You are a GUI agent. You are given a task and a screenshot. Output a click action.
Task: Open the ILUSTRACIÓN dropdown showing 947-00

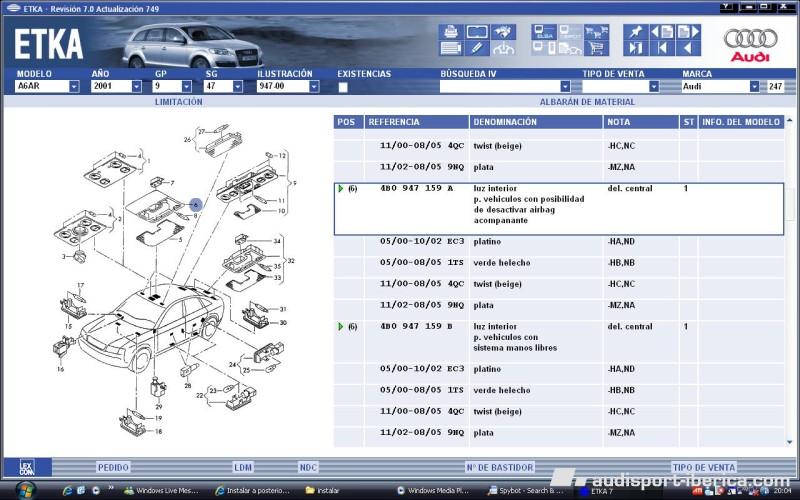pyautogui.click(x=314, y=87)
